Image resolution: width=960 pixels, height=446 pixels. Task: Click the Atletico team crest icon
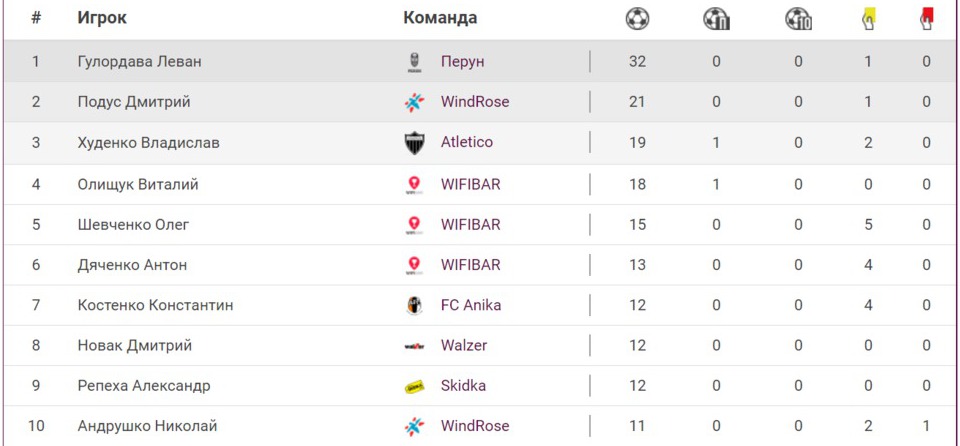click(414, 143)
